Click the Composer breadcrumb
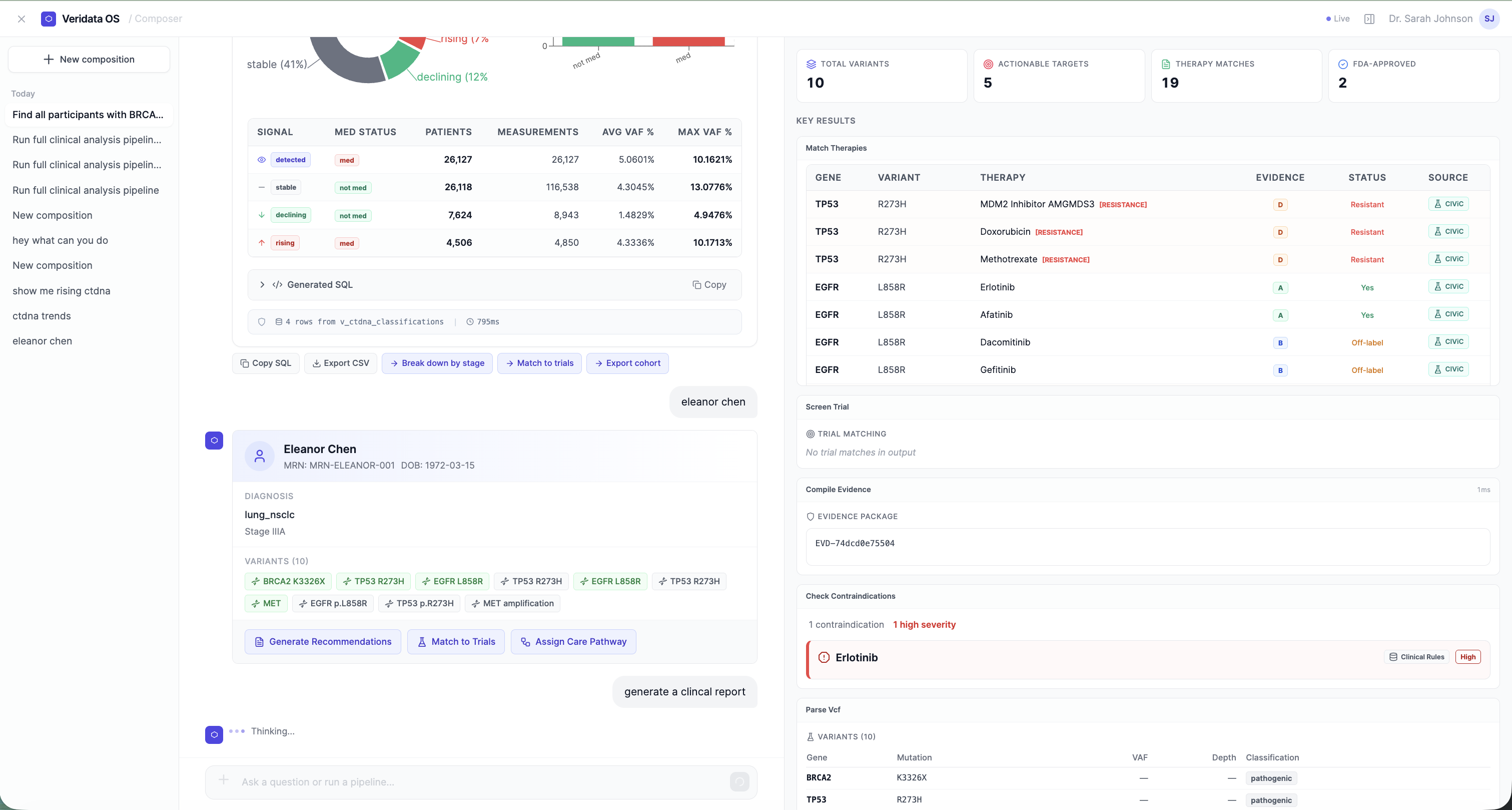 click(158, 19)
